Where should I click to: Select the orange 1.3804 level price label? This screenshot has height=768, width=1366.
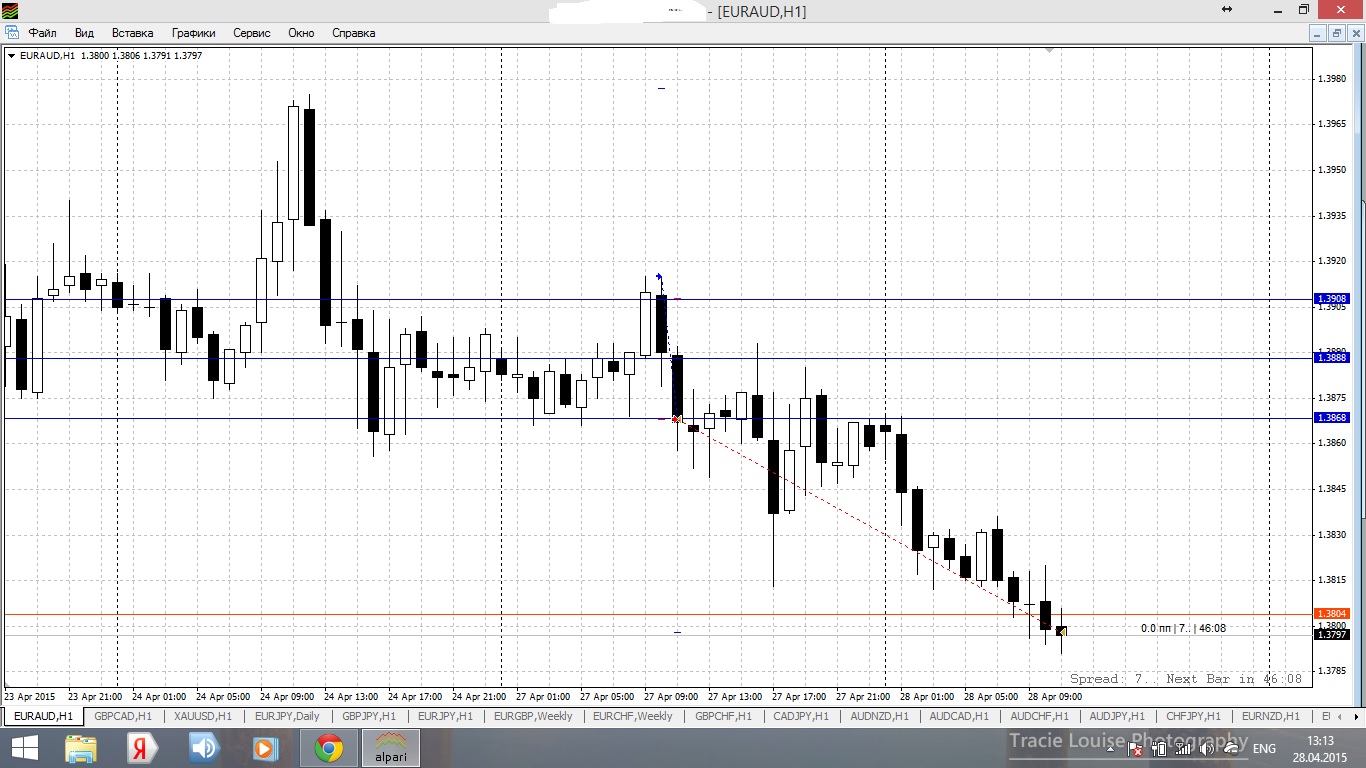[1332, 614]
